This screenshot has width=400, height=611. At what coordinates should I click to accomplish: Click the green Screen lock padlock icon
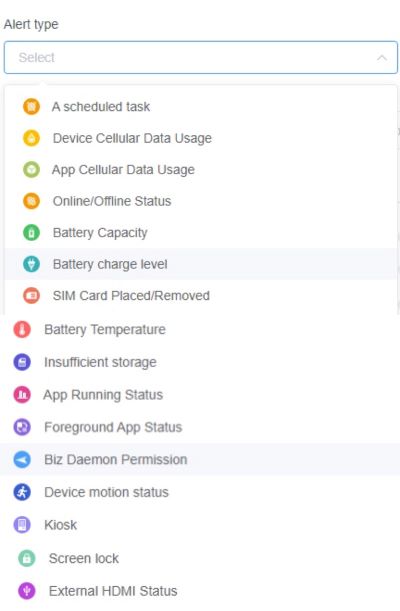click(26, 558)
